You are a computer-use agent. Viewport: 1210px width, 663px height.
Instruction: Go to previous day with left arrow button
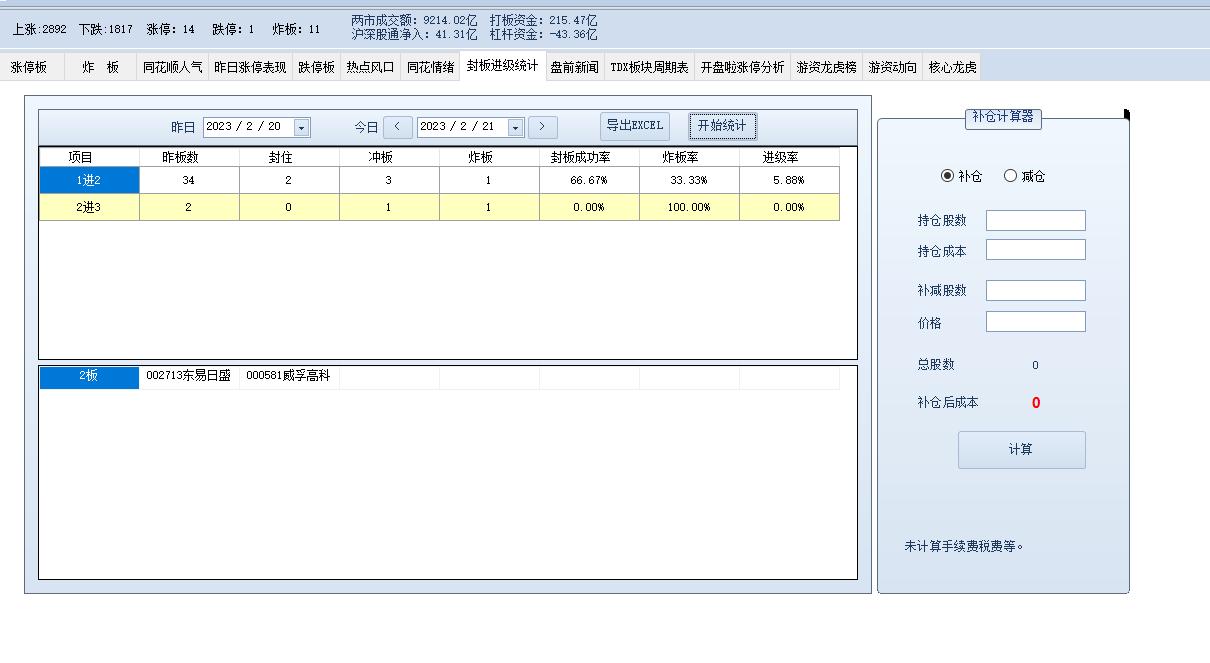click(x=398, y=127)
